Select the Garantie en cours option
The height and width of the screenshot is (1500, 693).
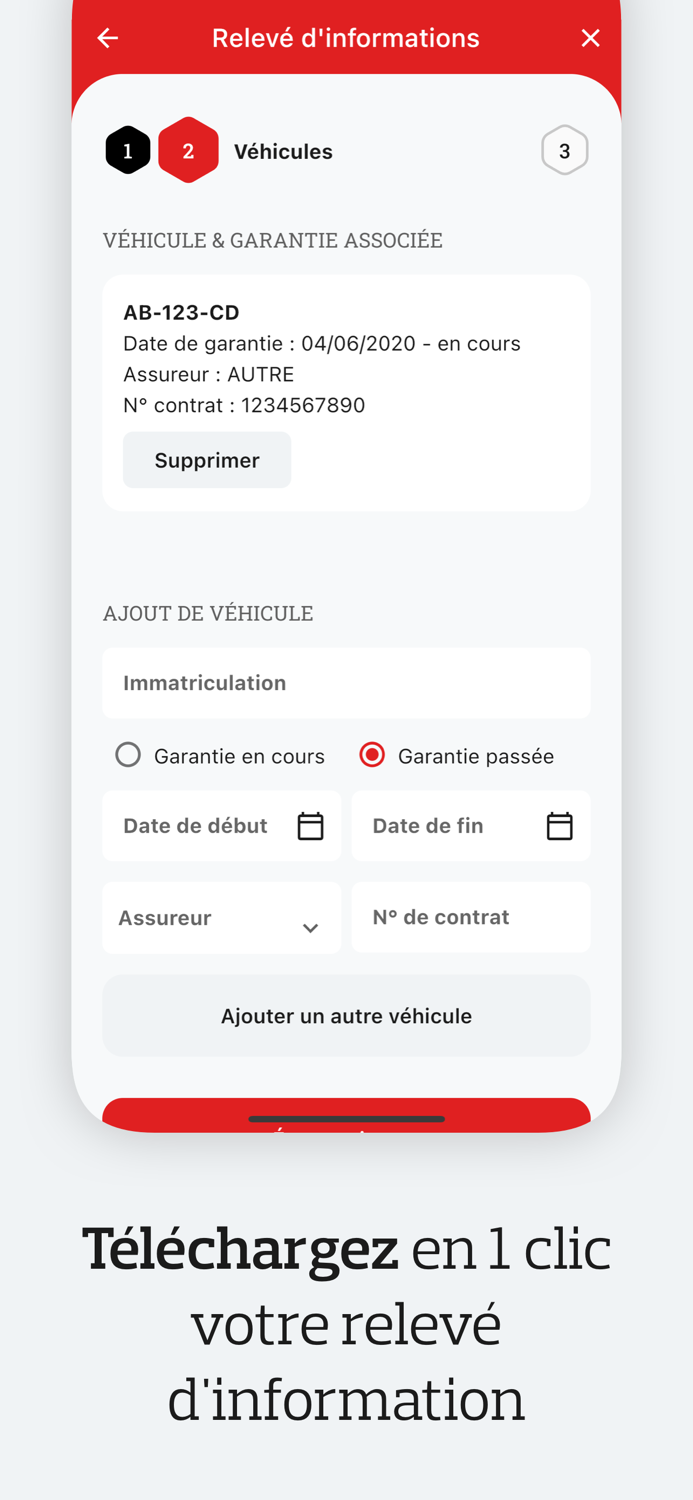[128, 755]
